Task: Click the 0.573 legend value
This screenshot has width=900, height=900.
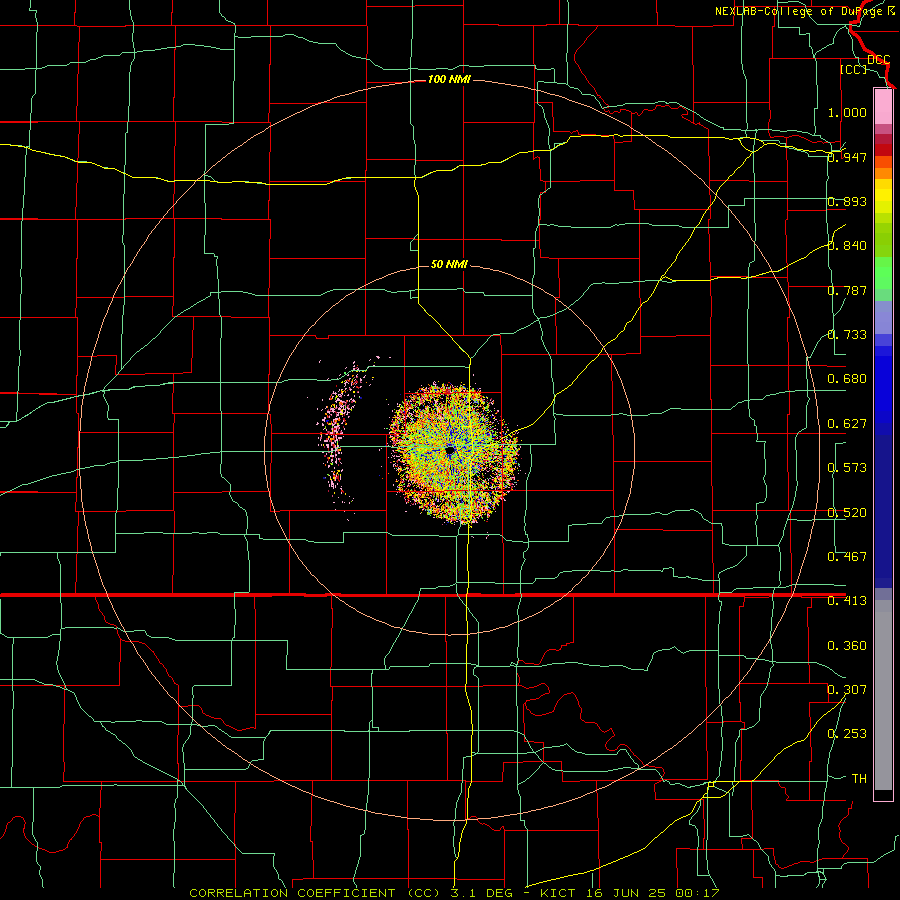Action: point(847,468)
